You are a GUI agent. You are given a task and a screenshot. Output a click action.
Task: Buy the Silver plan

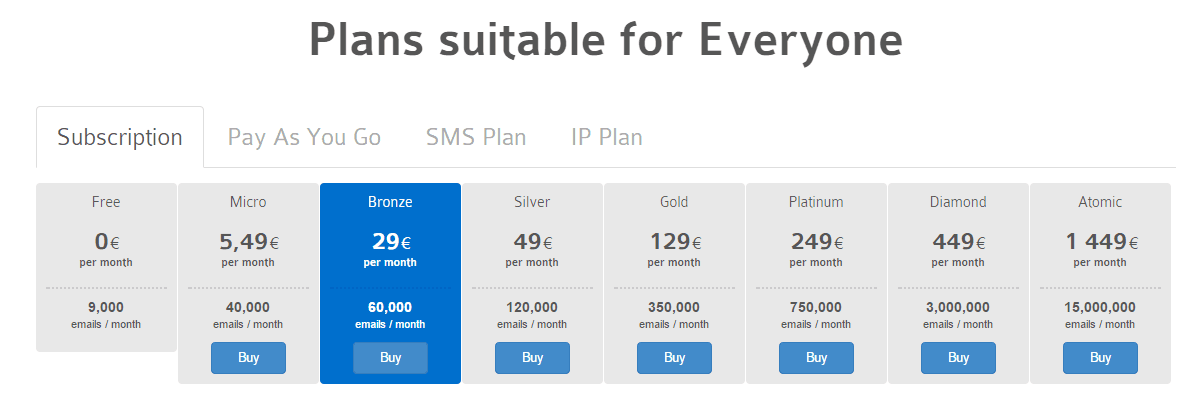[532, 357]
